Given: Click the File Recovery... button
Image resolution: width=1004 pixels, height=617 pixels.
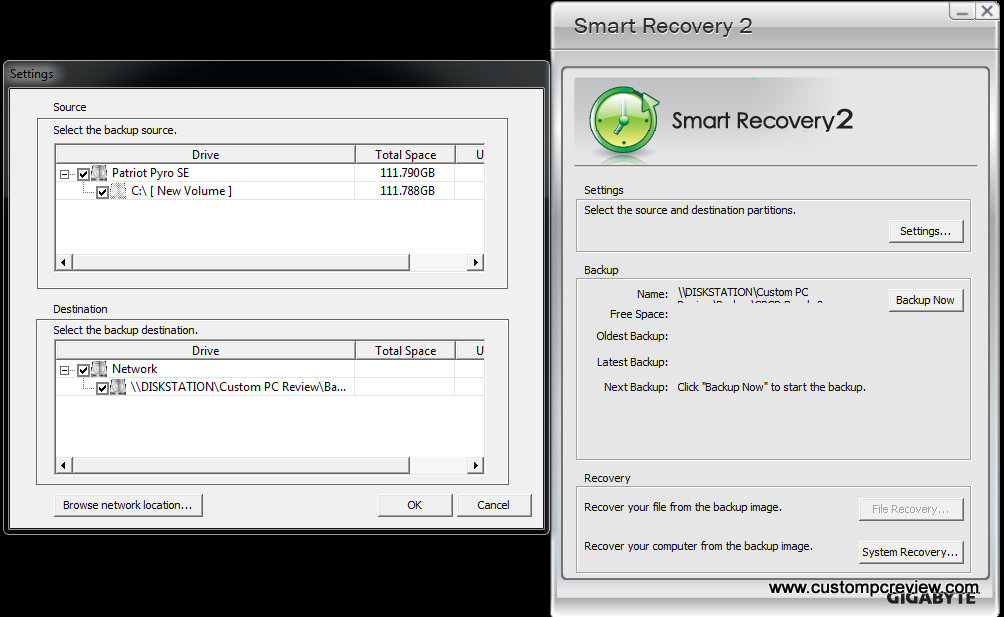Looking at the screenshot, I should tap(911, 509).
